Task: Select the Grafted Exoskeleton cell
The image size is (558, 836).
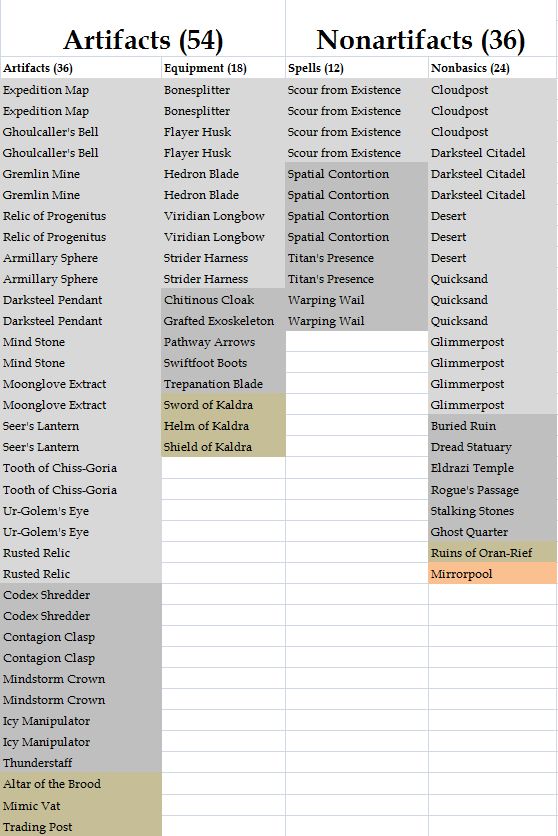Action: click(x=223, y=320)
